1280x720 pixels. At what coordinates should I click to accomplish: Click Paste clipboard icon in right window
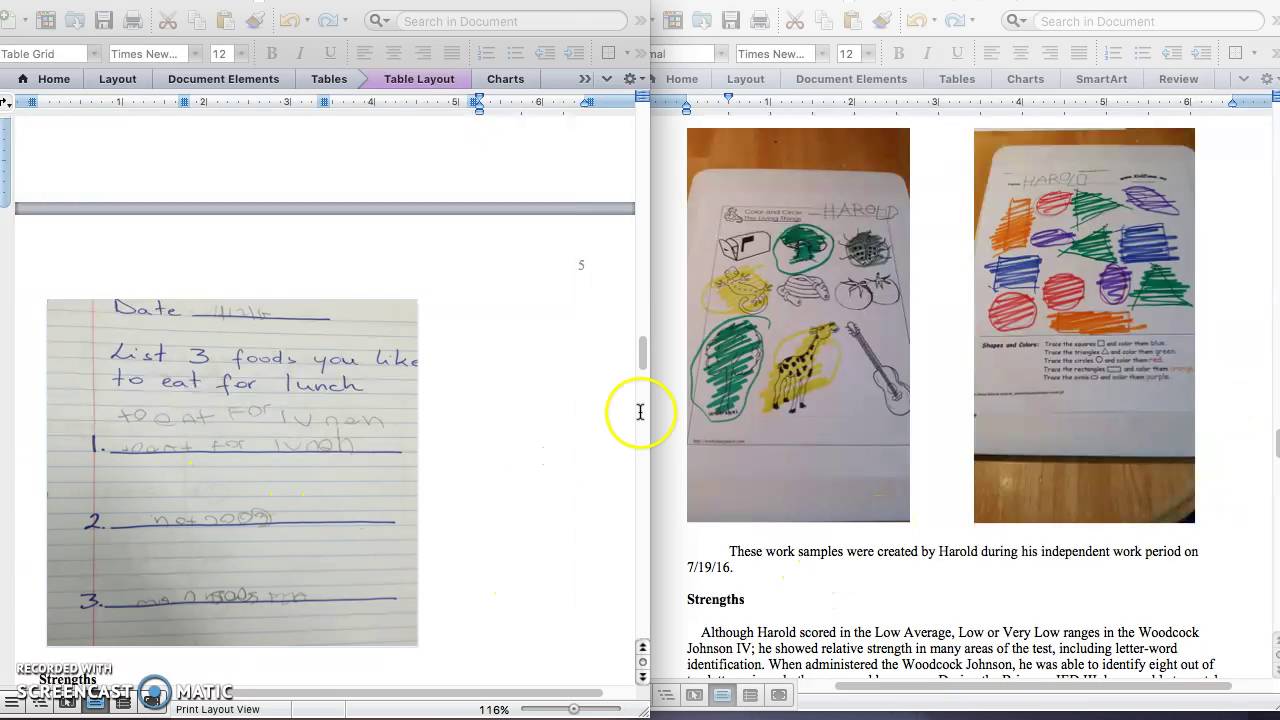(x=852, y=20)
